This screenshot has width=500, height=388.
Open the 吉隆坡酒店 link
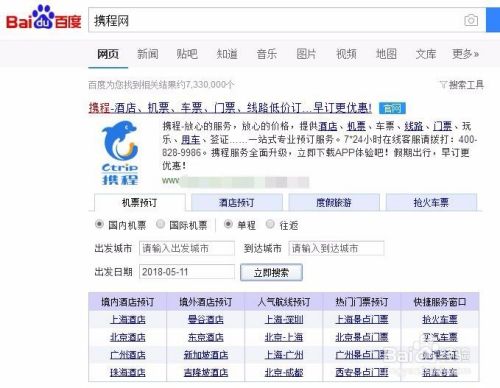(x=206, y=372)
